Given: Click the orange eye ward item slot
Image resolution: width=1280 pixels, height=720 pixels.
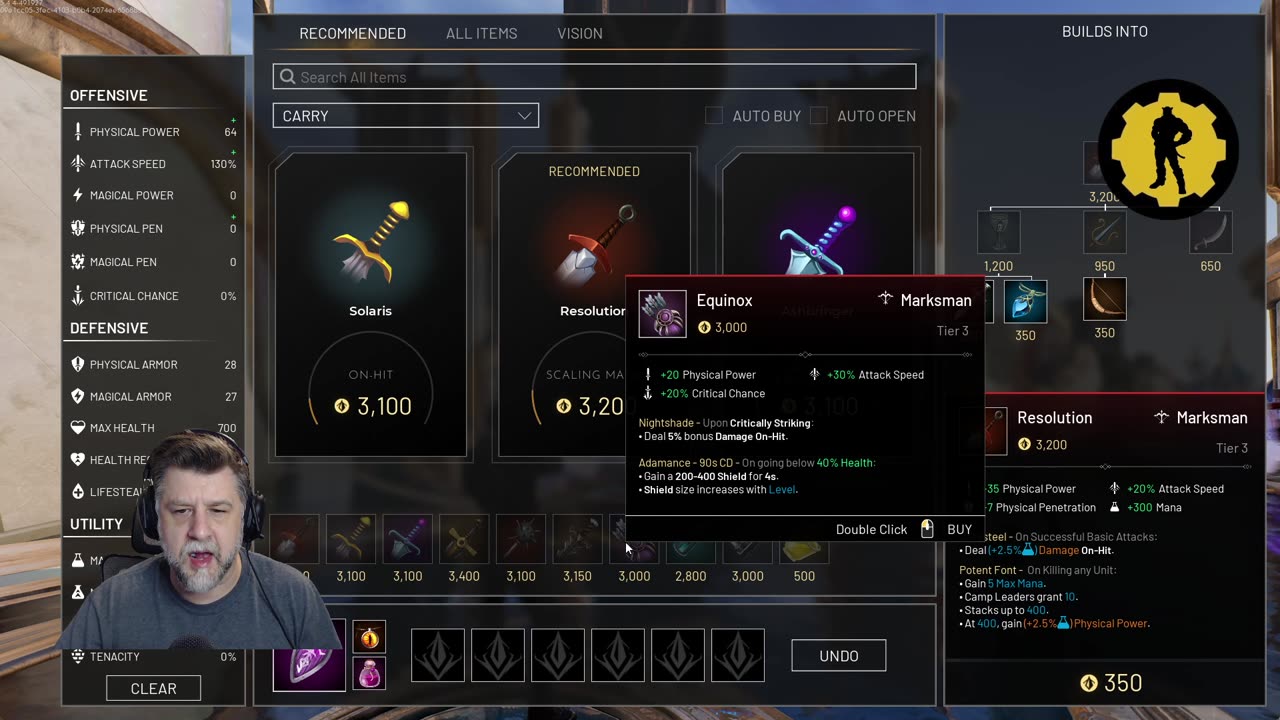Looking at the screenshot, I should click(x=369, y=636).
